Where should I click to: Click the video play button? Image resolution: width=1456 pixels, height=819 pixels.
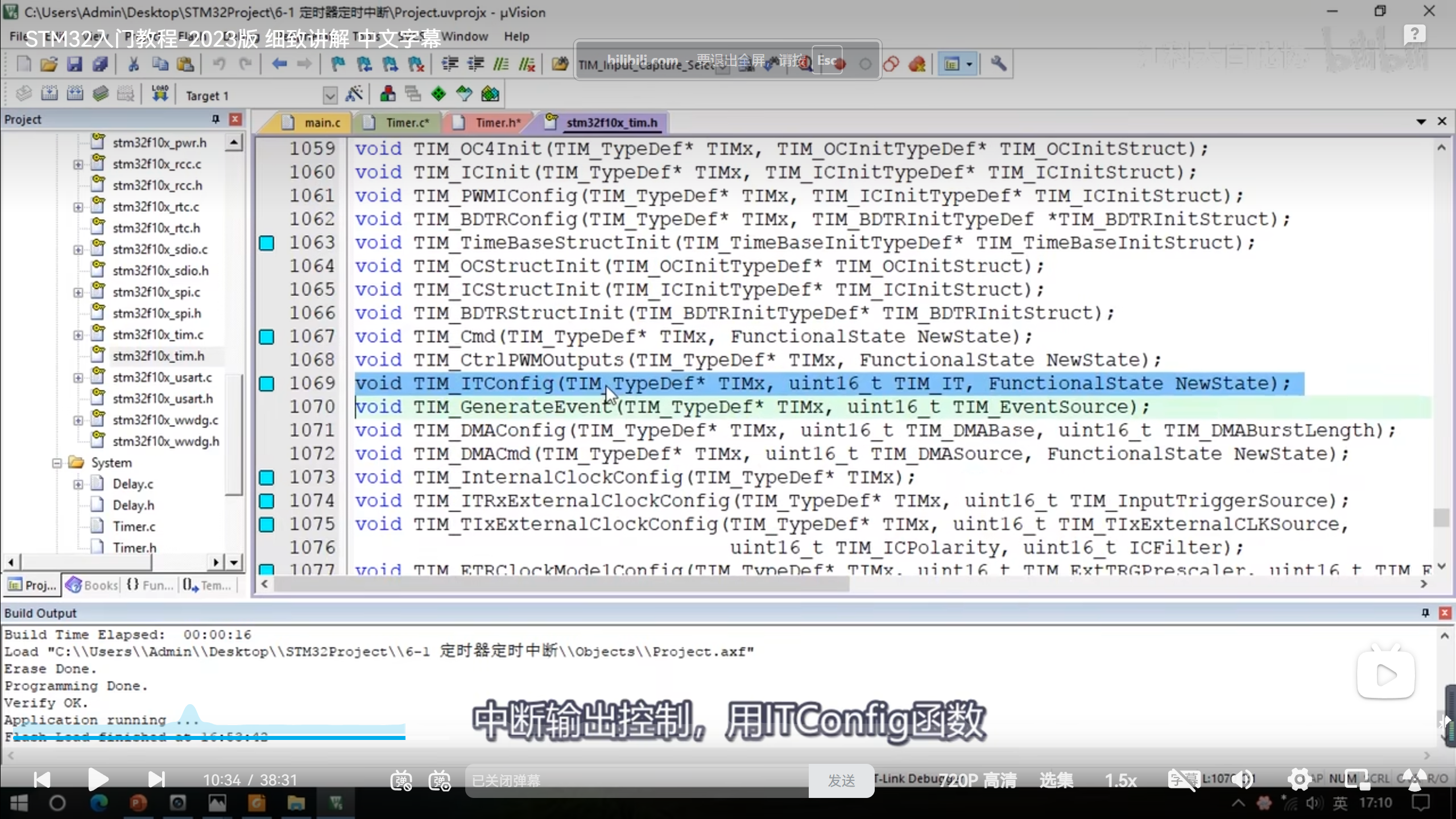coord(98,780)
